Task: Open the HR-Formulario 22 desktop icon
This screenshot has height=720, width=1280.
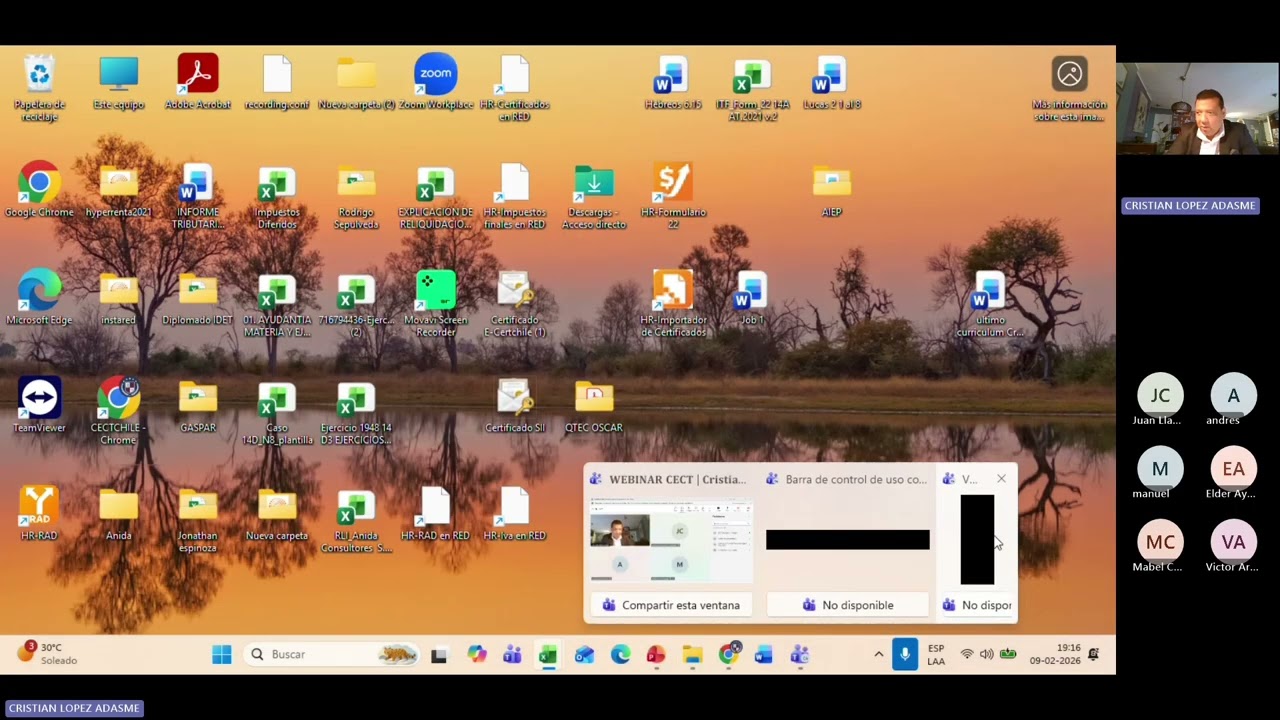Action: click(x=673, y=196)
